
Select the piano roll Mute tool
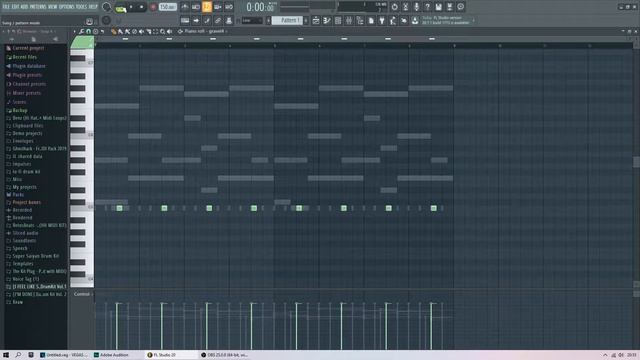pos(141,31)
